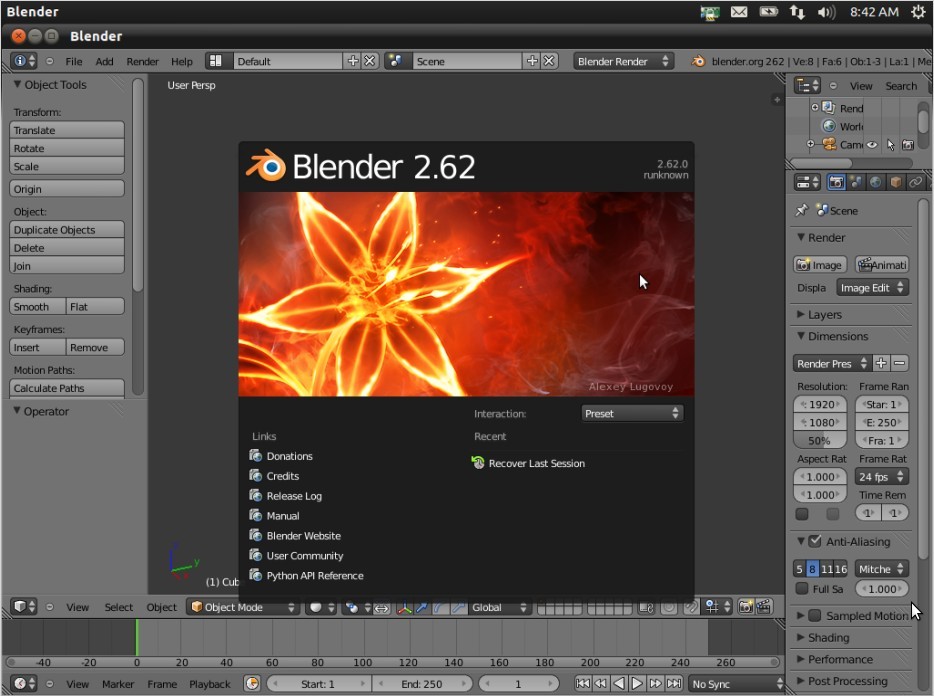Add a new scene with the plus icon
Screen dimensions: 934x696
(x=532, y=61)
